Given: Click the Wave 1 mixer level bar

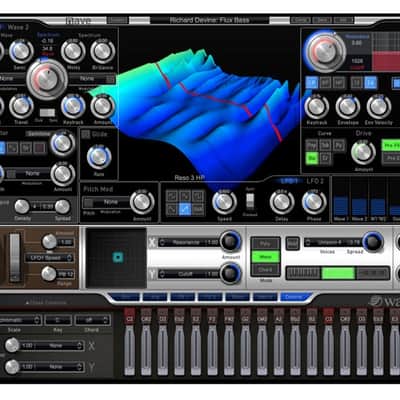Looking at the screenshot, I should coord(340,206).
